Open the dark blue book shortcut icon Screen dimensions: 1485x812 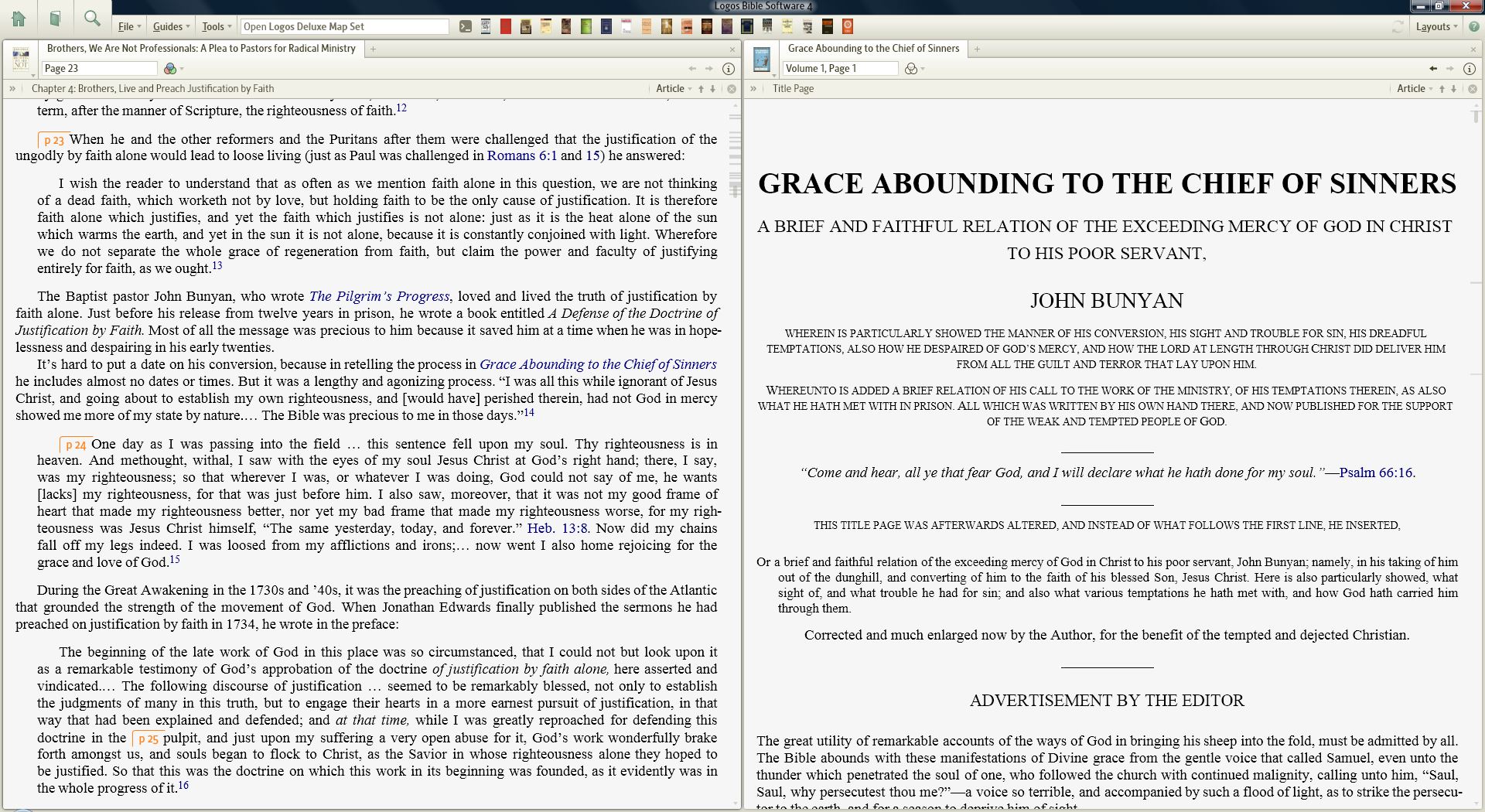pyautogui.click(x=606, y=26)
